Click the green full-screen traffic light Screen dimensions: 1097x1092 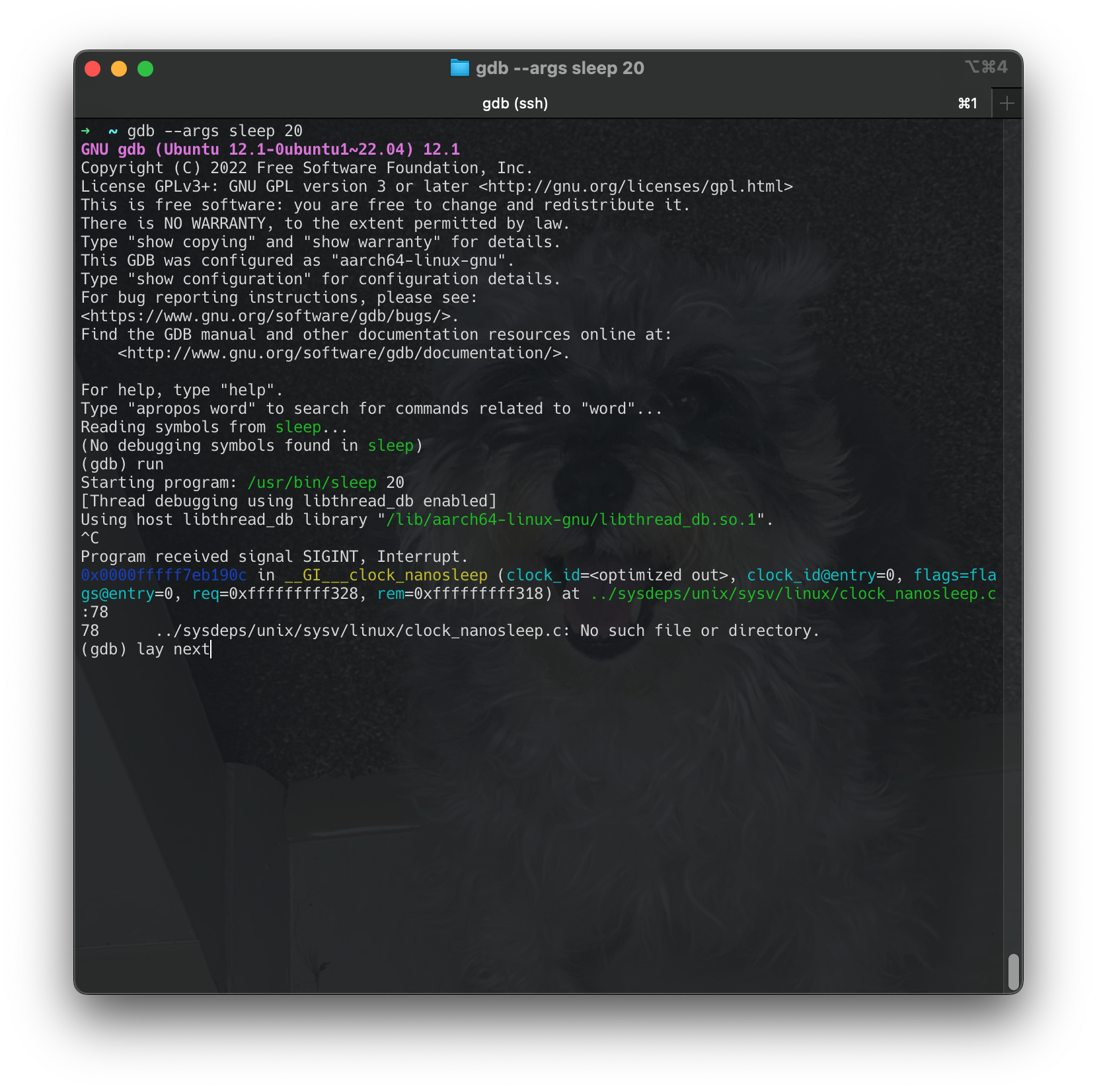[x=145, y=67]
